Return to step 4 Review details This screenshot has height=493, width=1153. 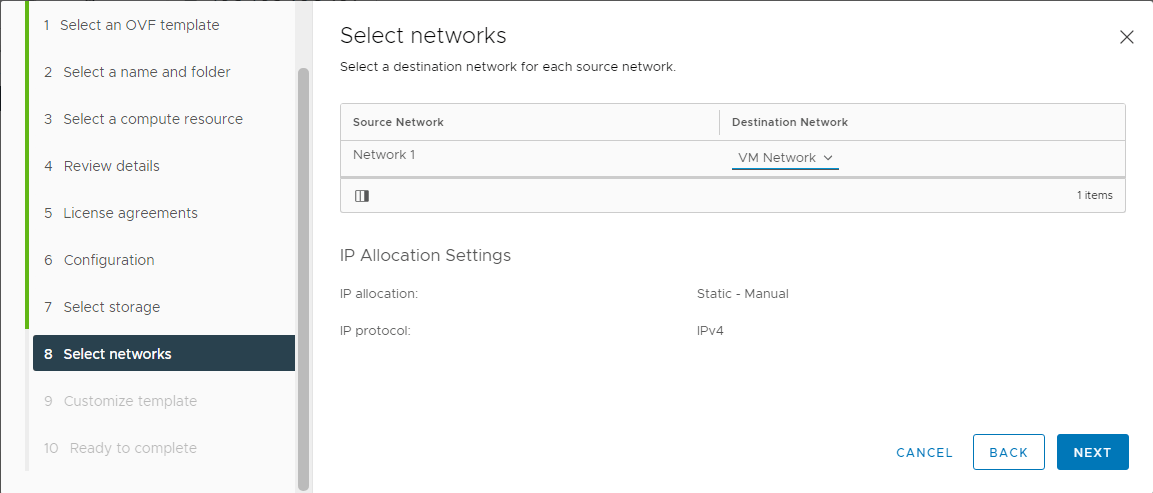pyautogui.click(x=101, y=166)
